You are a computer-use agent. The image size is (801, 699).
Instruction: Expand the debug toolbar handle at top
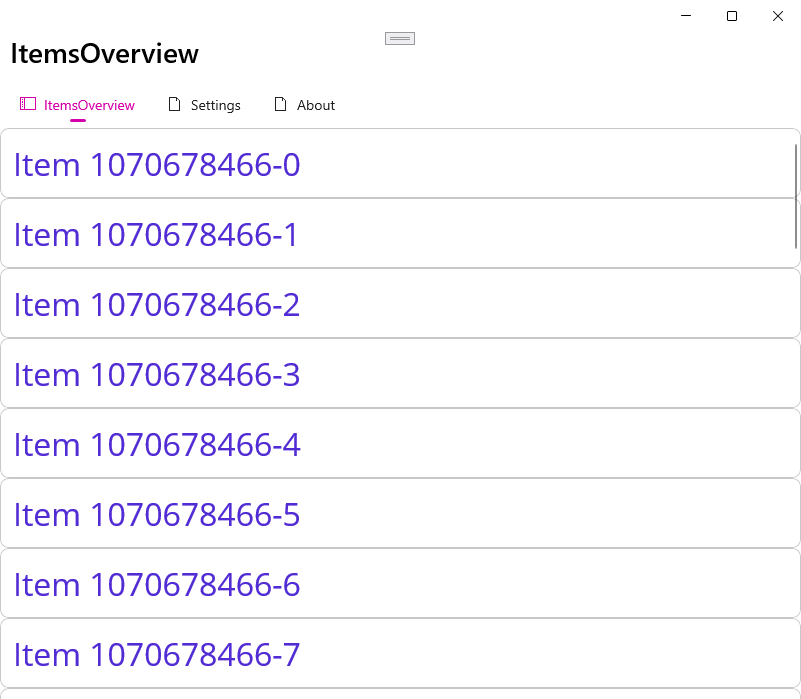[x=400, y=38]
